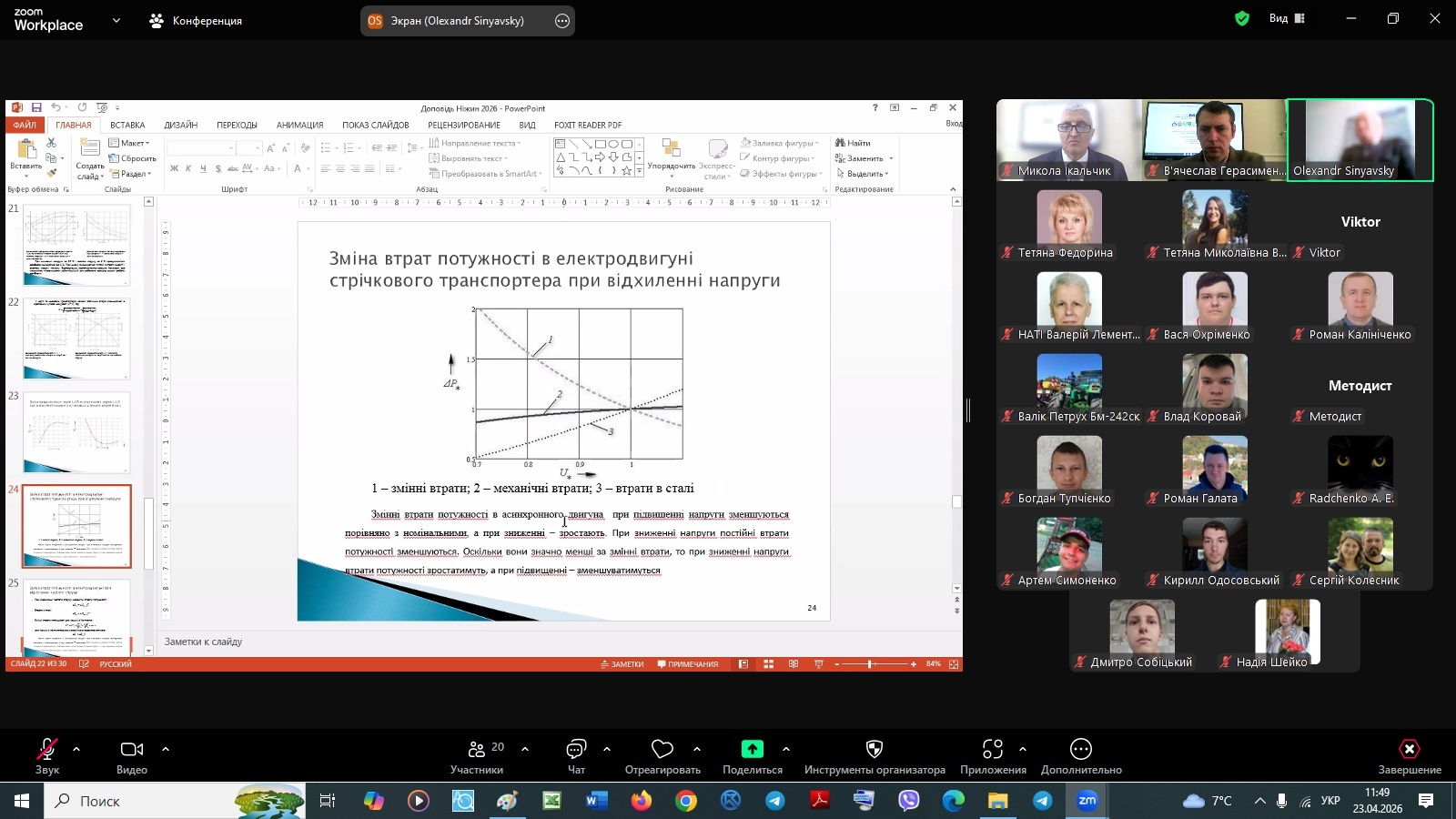Open shared screen options ellipsis button
Screen dimensions: 1456x819
[562, 21]
